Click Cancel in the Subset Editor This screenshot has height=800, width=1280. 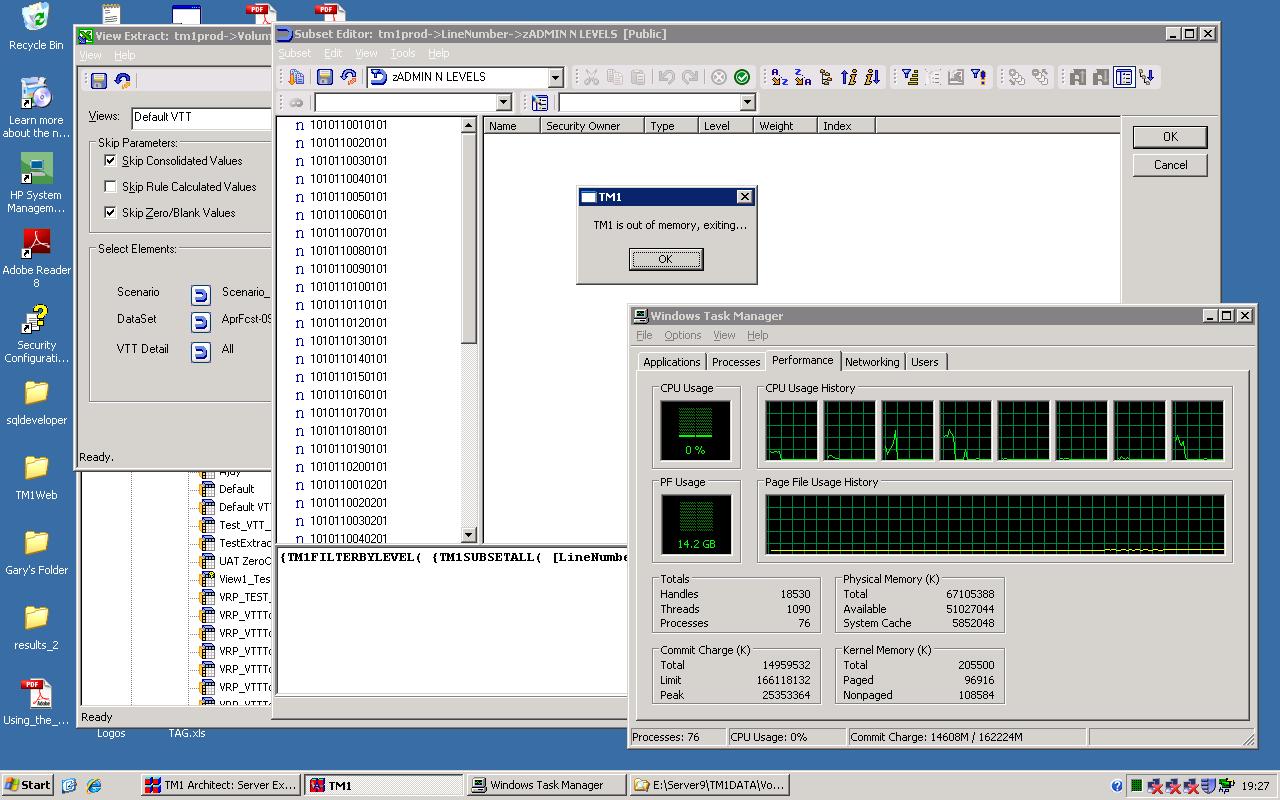1170,165
